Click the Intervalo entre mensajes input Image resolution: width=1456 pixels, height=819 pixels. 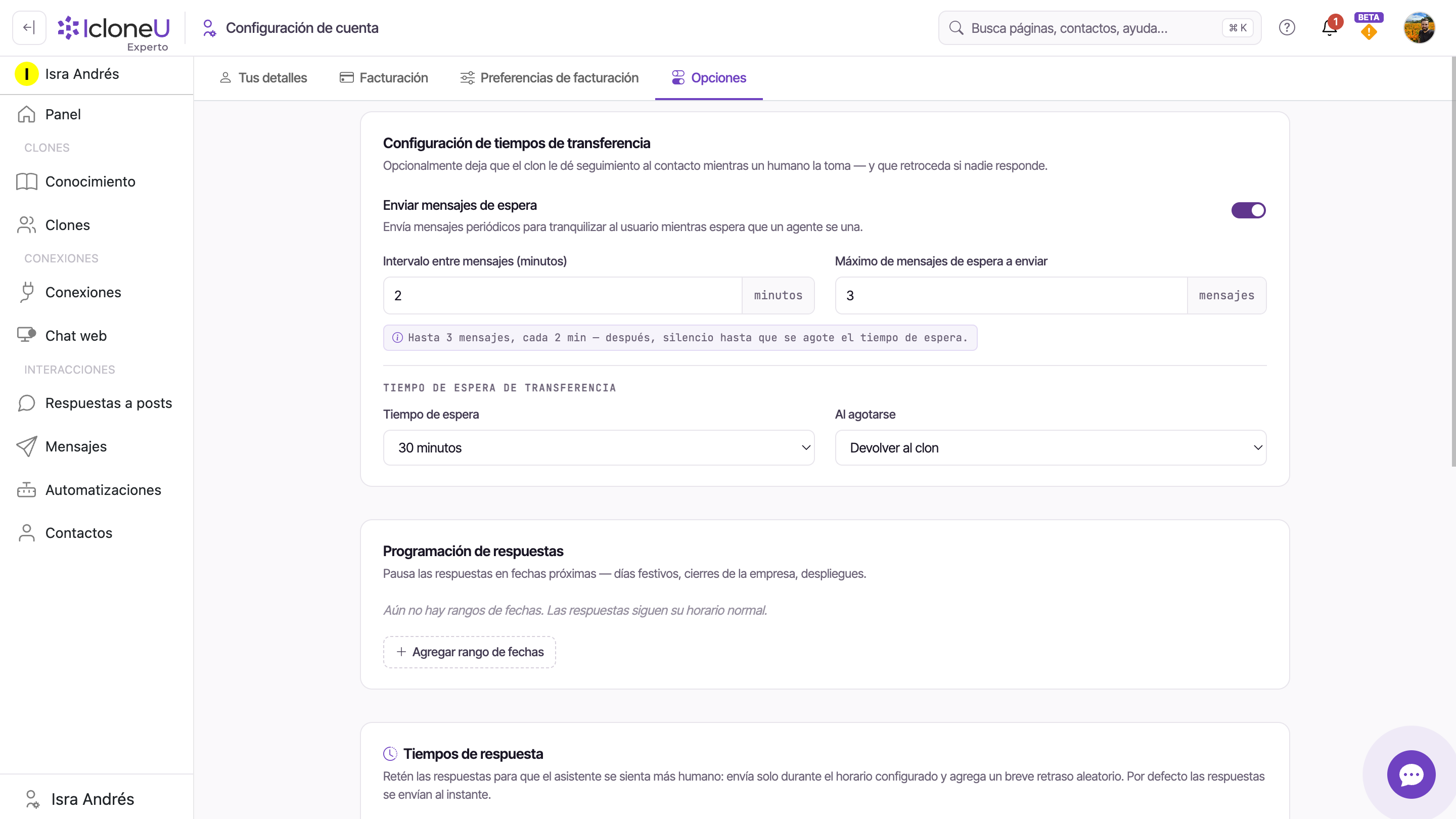[562, 296]
